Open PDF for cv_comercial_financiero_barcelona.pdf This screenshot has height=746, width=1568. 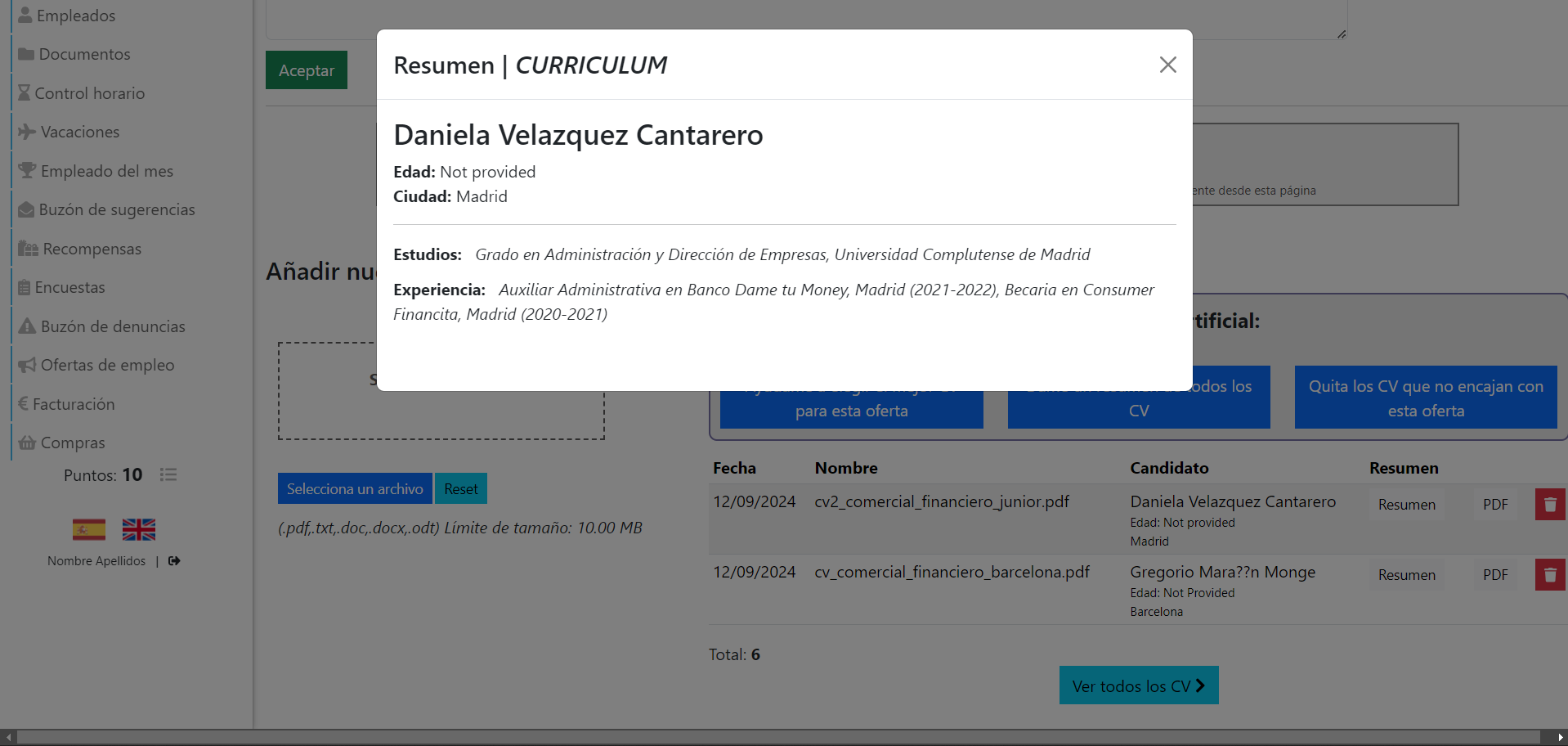pos(1495,575)
